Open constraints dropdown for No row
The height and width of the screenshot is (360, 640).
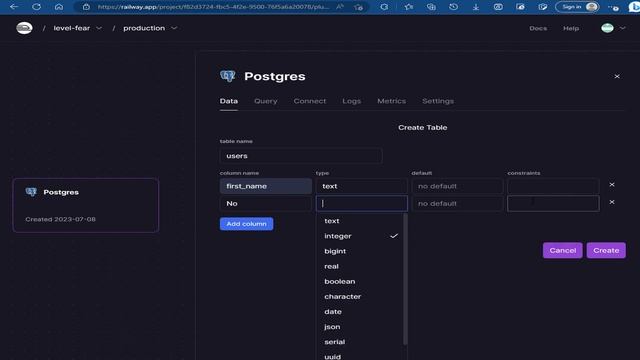553,203
